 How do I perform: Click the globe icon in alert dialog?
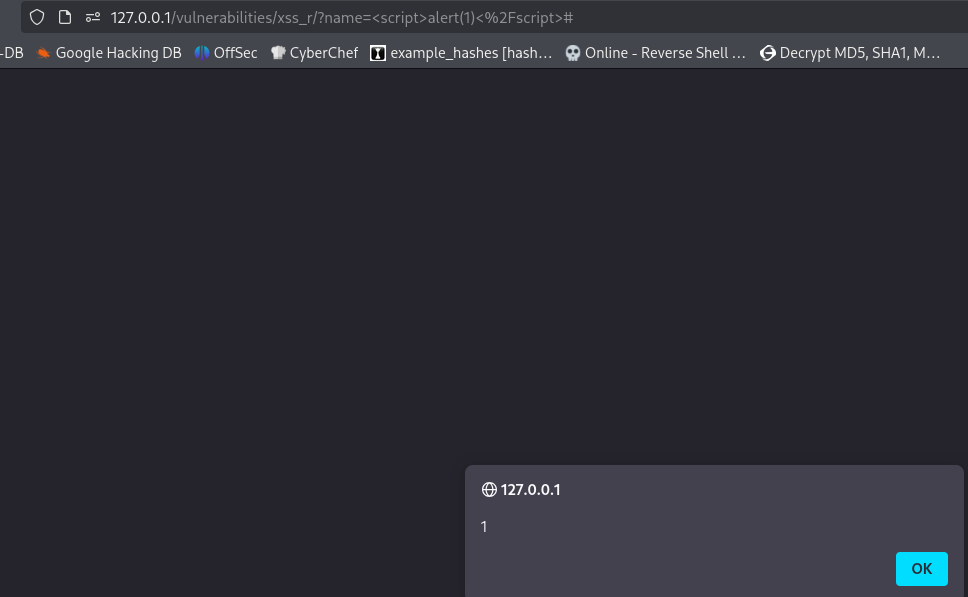point(489,490)
